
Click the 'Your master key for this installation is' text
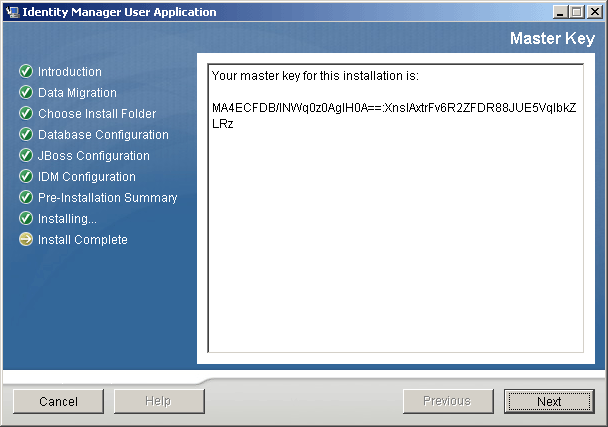[x=315, y=76]
